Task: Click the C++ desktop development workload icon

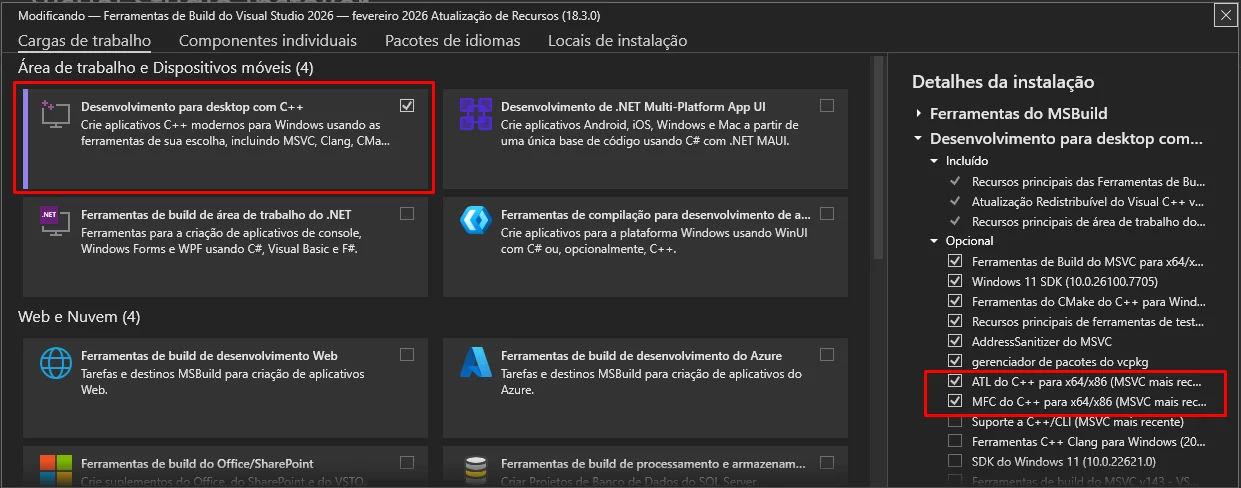Action: [x=54, y=115]
